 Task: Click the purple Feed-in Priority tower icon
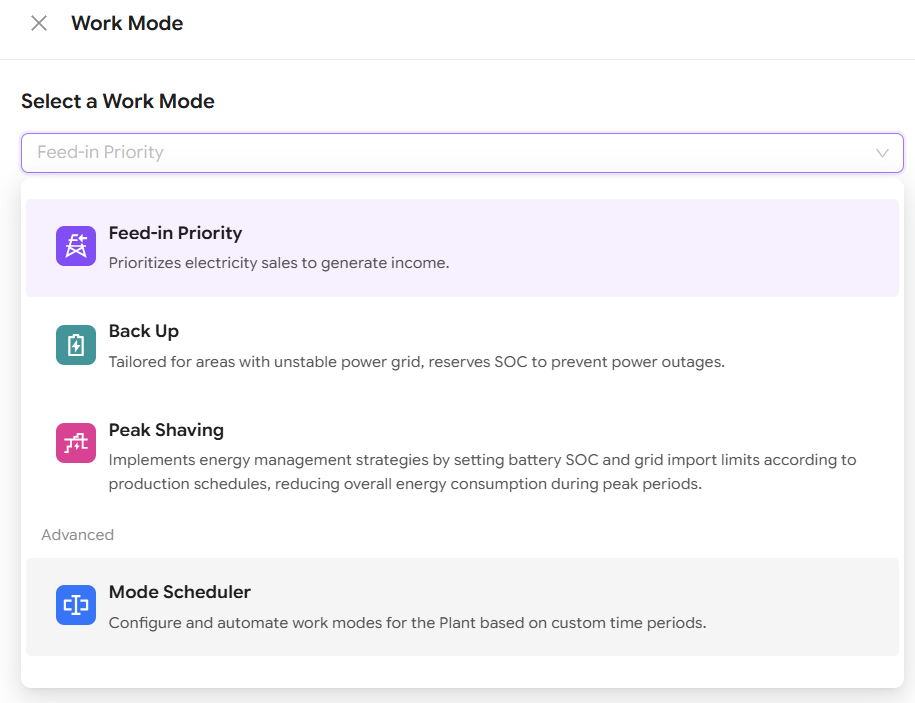tap(76, 246)
